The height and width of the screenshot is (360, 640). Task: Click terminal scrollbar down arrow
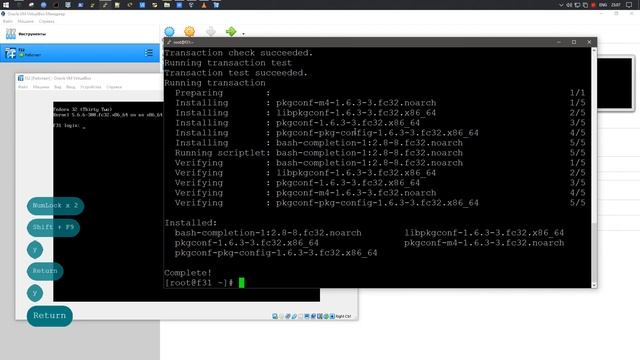click(x=594, y=285)
